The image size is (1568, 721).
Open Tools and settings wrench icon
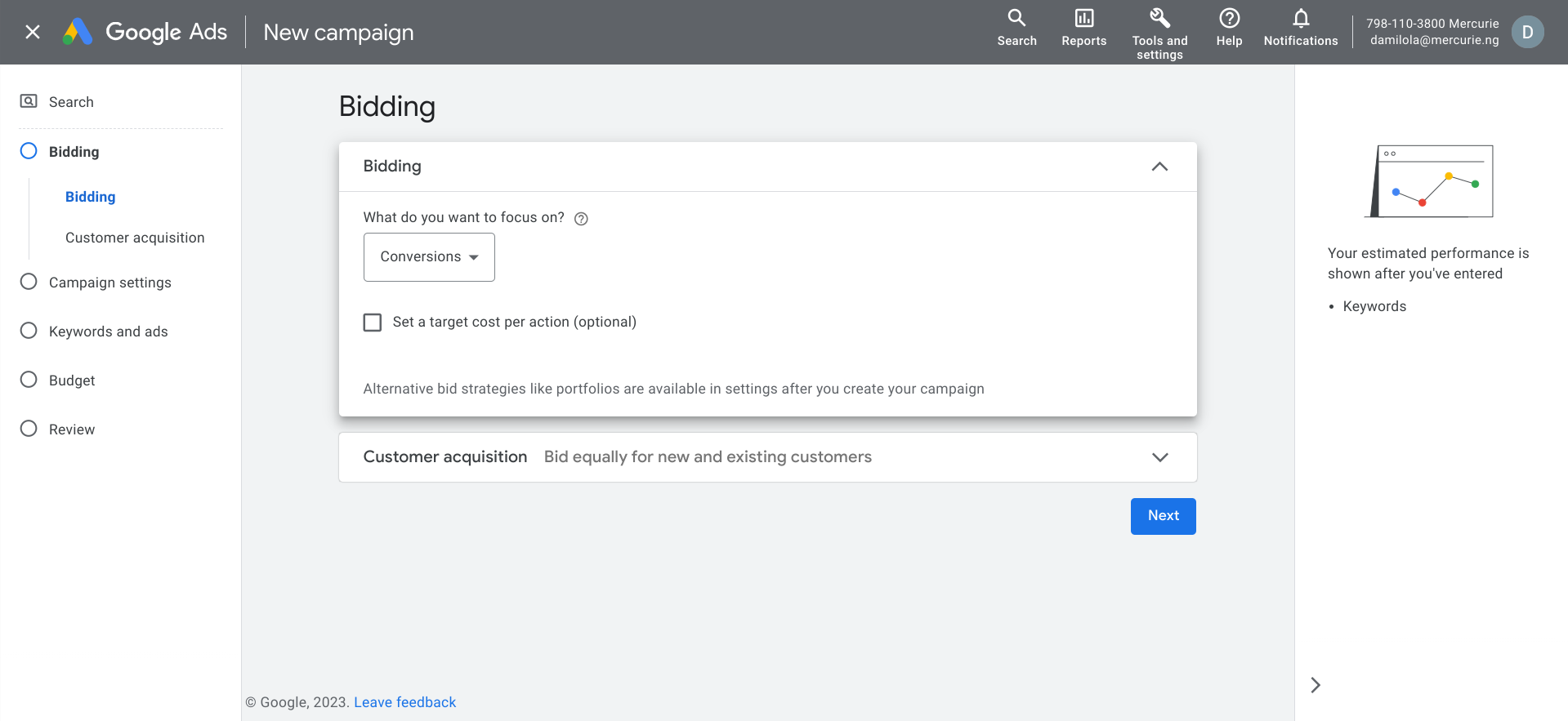(x=1159, y=18)
